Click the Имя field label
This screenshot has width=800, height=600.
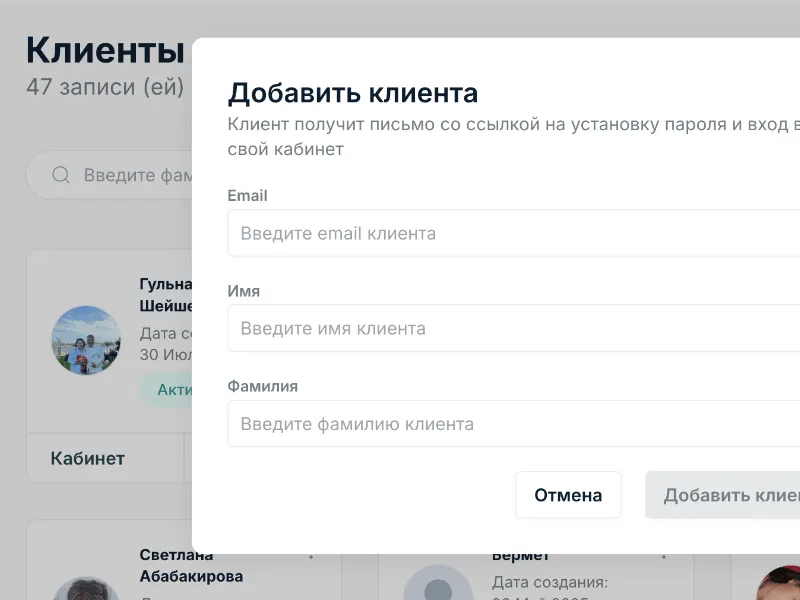[244, 291]
